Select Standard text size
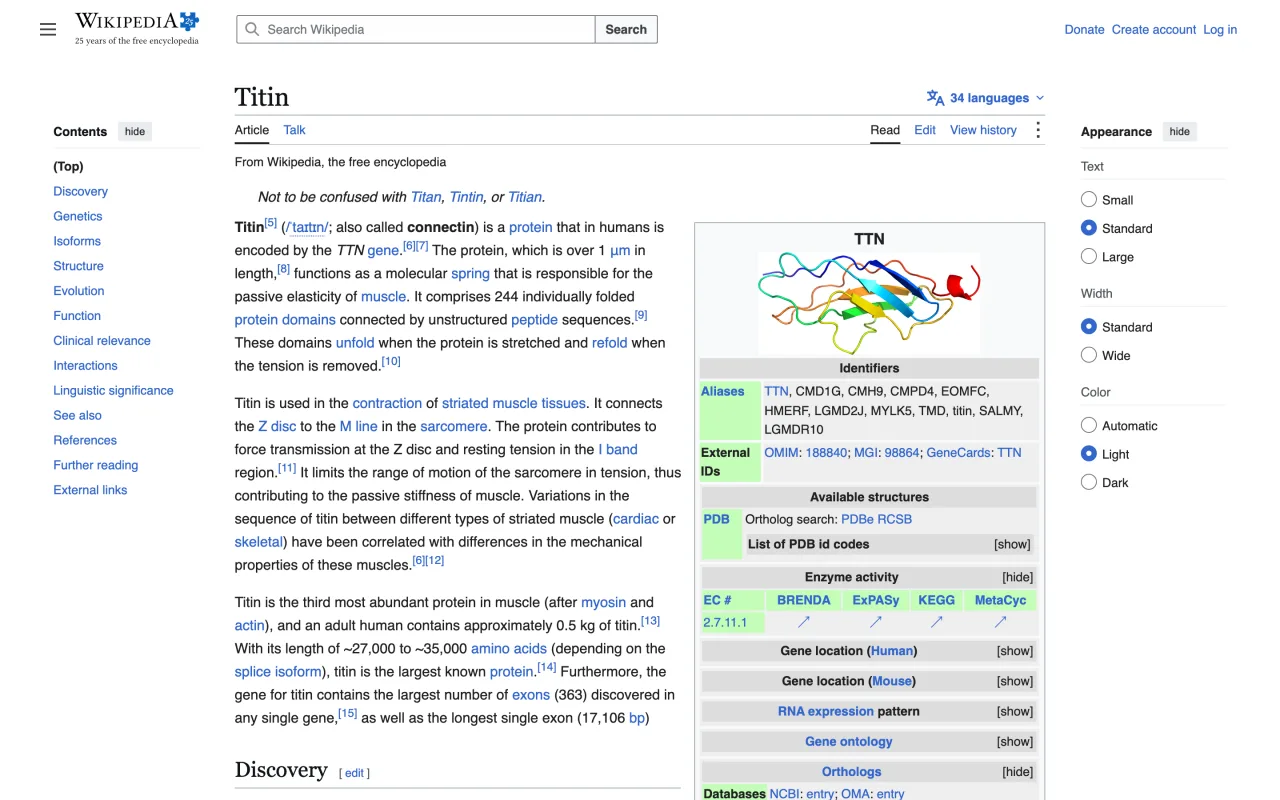The image size is (1280, 800). tap(1089, 228)
